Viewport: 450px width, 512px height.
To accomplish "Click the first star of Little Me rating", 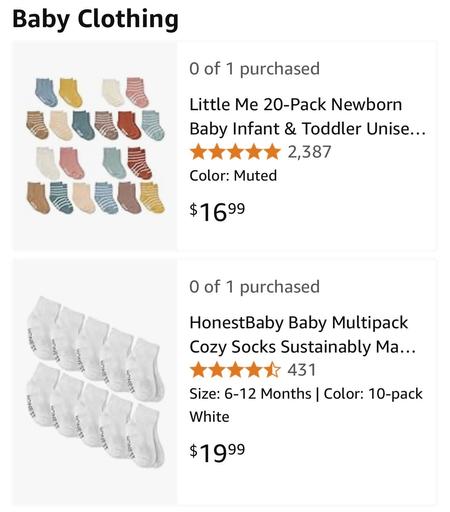I will [199, 152].
